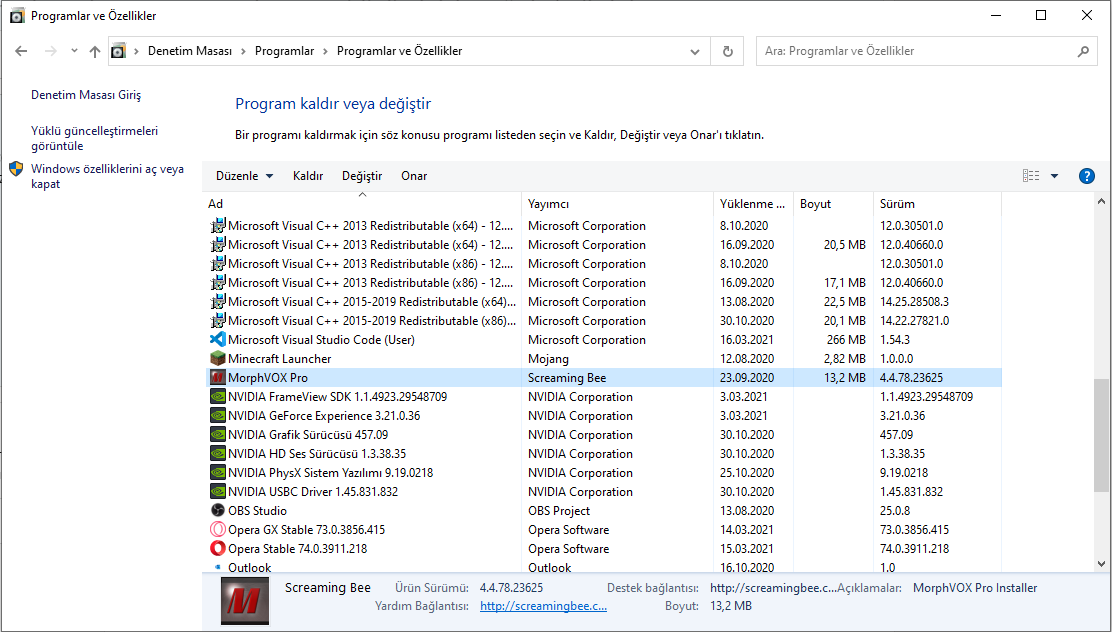Screen dimensions: 1112x632
Task: Select the Outlook program name
Action: (250, 567)
